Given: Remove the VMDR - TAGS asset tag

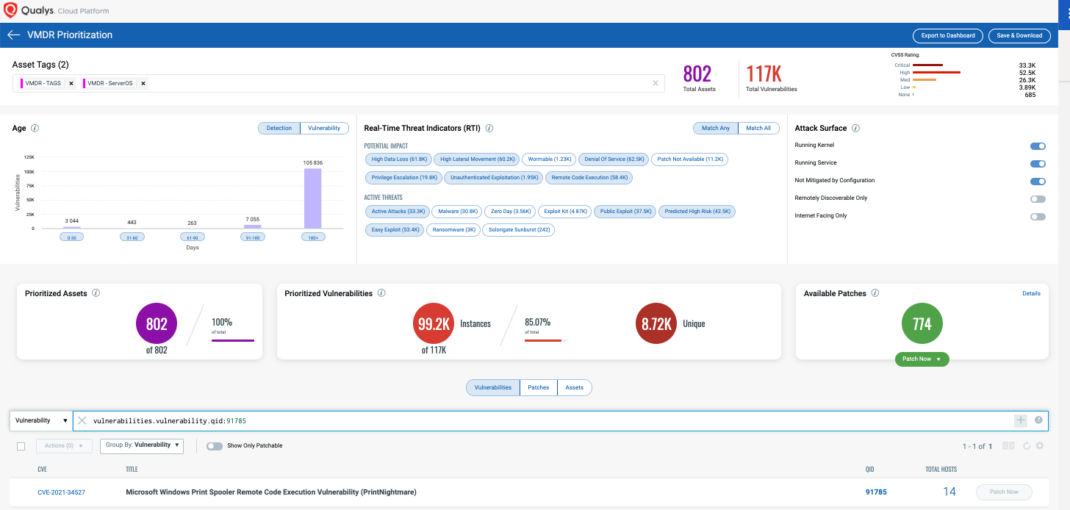Looking at the screenshot, I should [71, 83].
